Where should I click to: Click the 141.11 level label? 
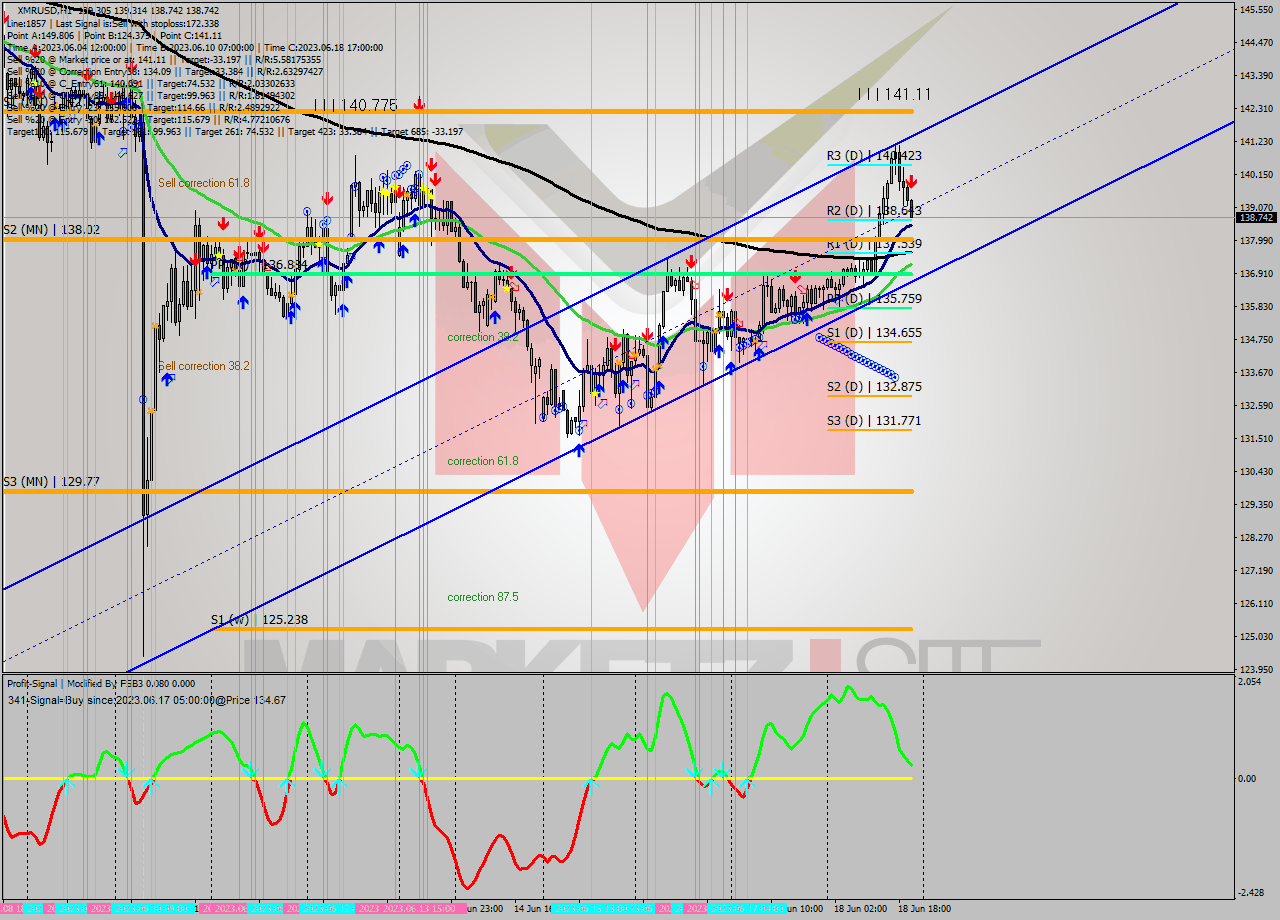coord(894,93)
